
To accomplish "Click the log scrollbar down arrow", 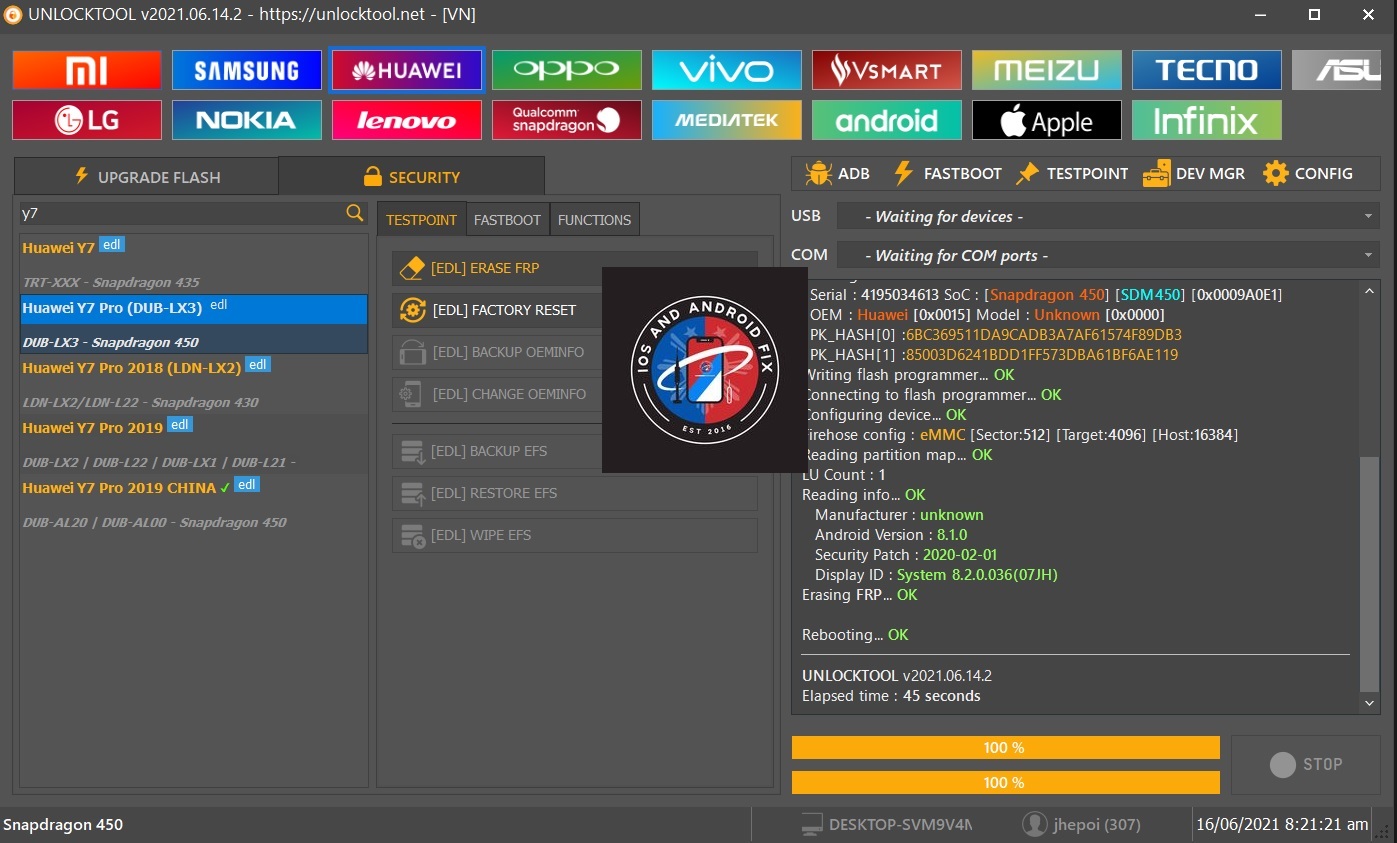I will click(1370, 704).
